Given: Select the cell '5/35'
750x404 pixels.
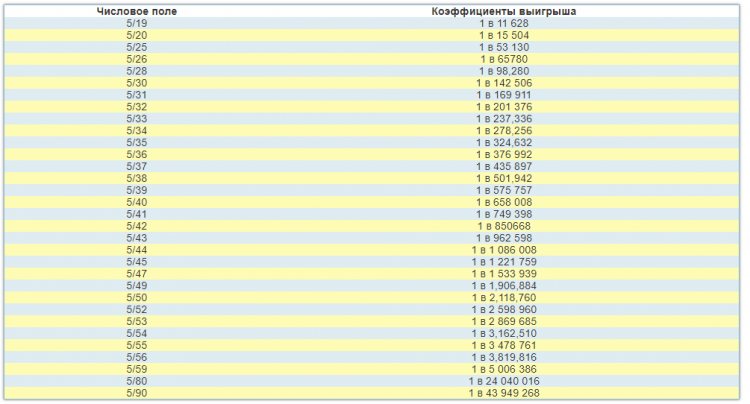Looking at the screenshot, I should (x=137, y=143).
